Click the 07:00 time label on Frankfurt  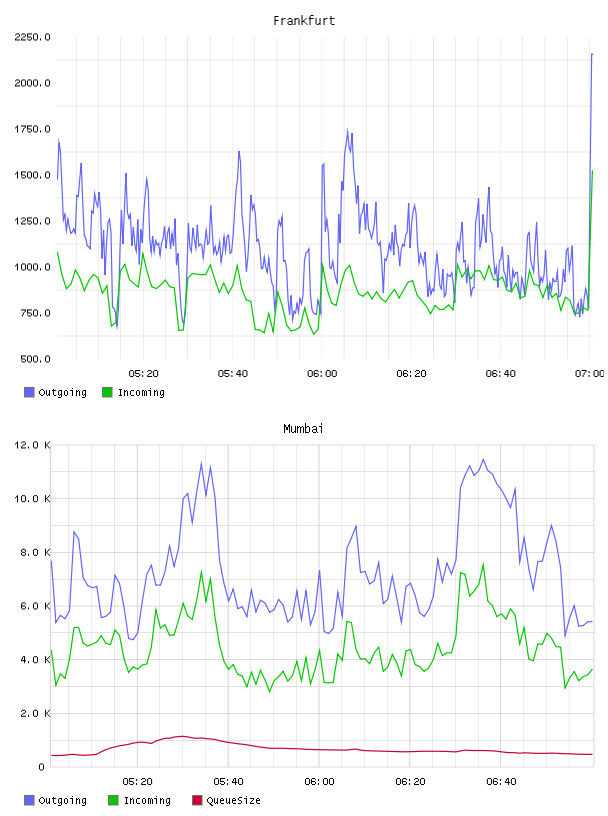(590, 374)
